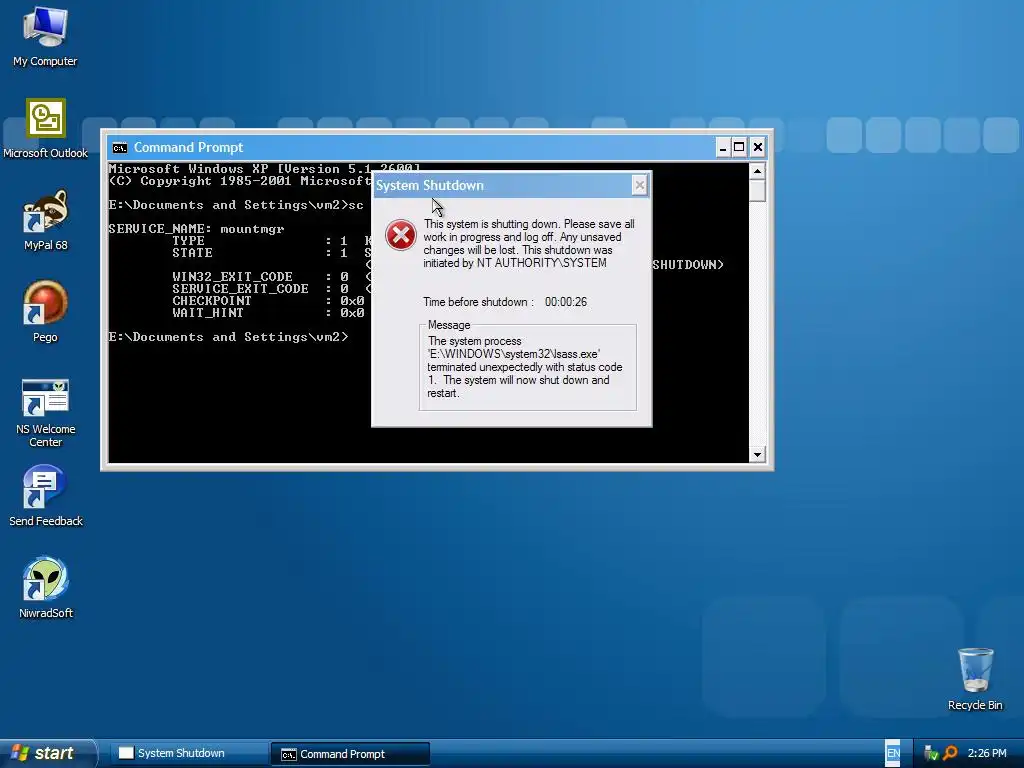Click the lsass.exe message text
Viewport: 1024px width, 768px height.
525,367
